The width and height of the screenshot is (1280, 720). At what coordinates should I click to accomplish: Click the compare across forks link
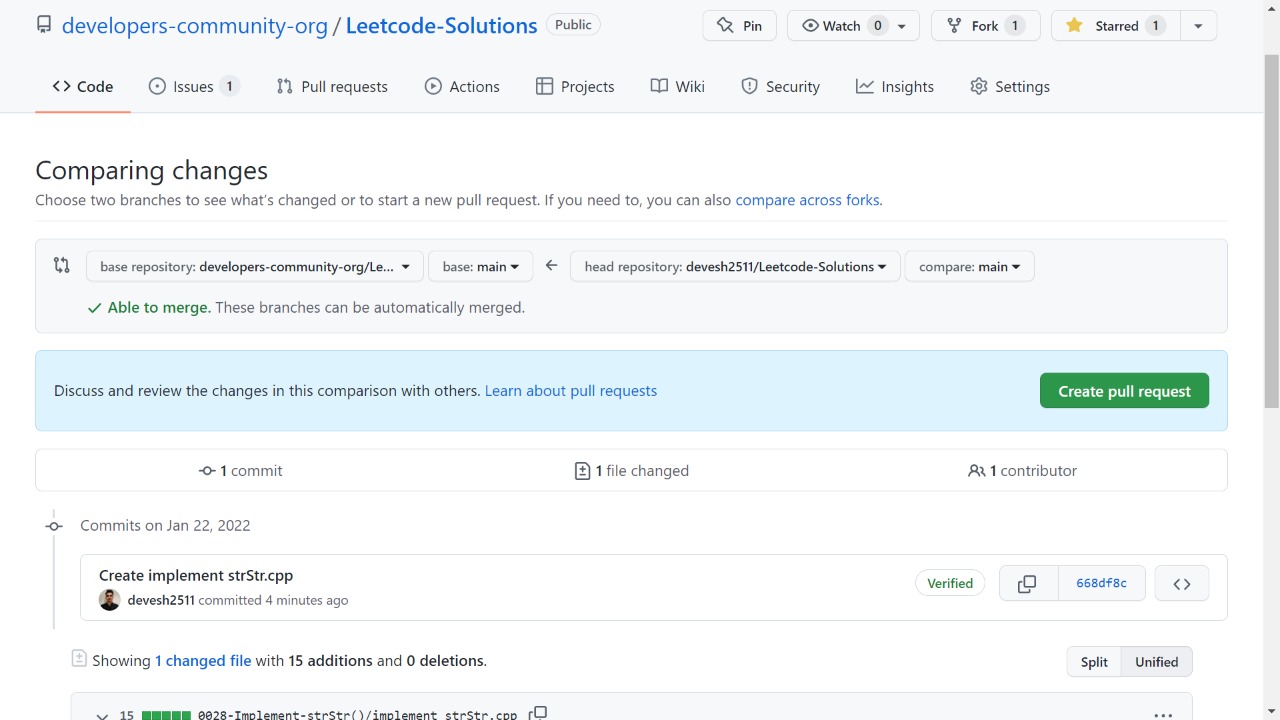808,200
